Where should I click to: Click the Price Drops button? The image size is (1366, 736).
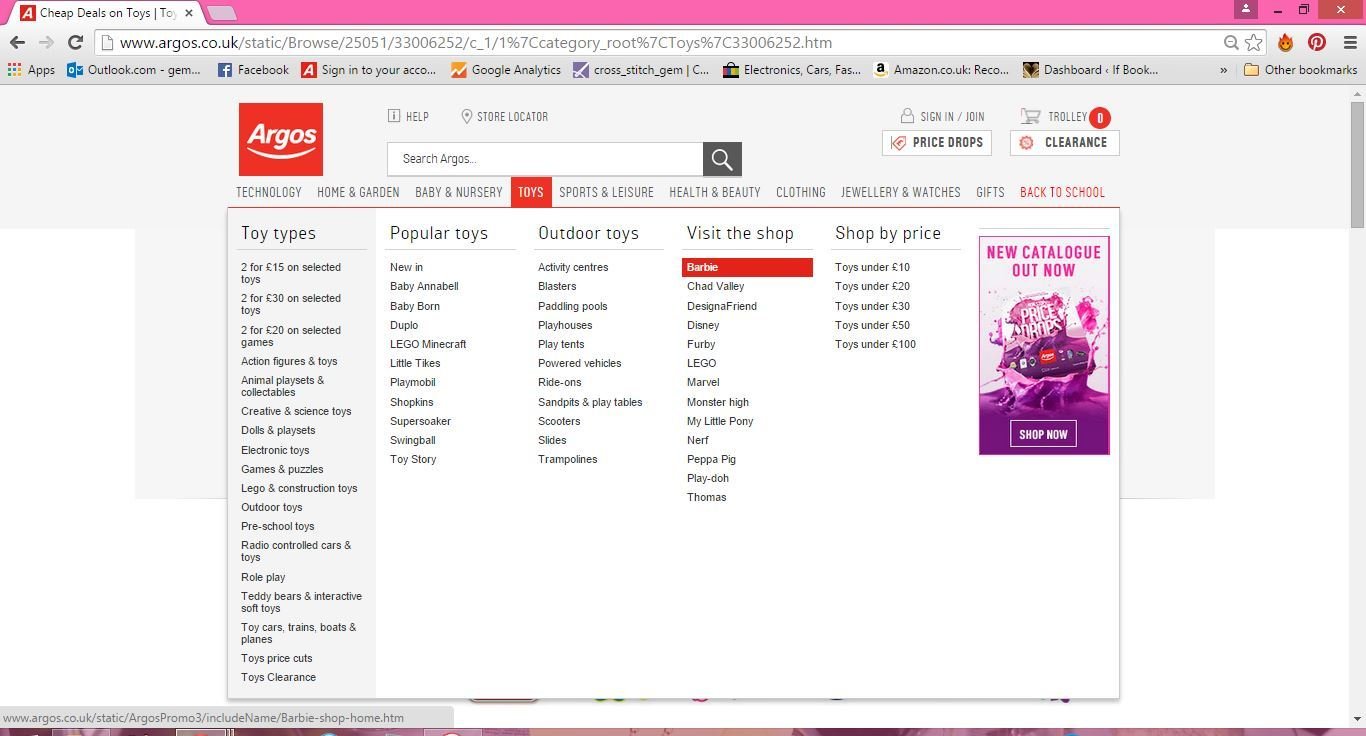point(937,143)
